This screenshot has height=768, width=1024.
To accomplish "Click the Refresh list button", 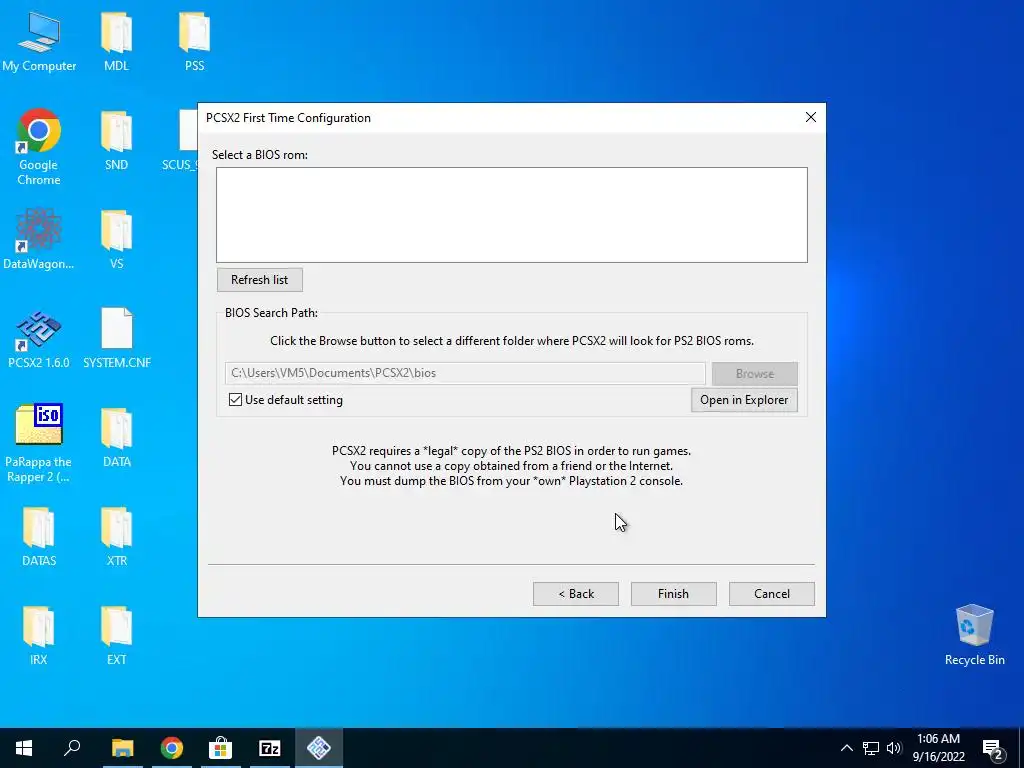I will point(259,280).
